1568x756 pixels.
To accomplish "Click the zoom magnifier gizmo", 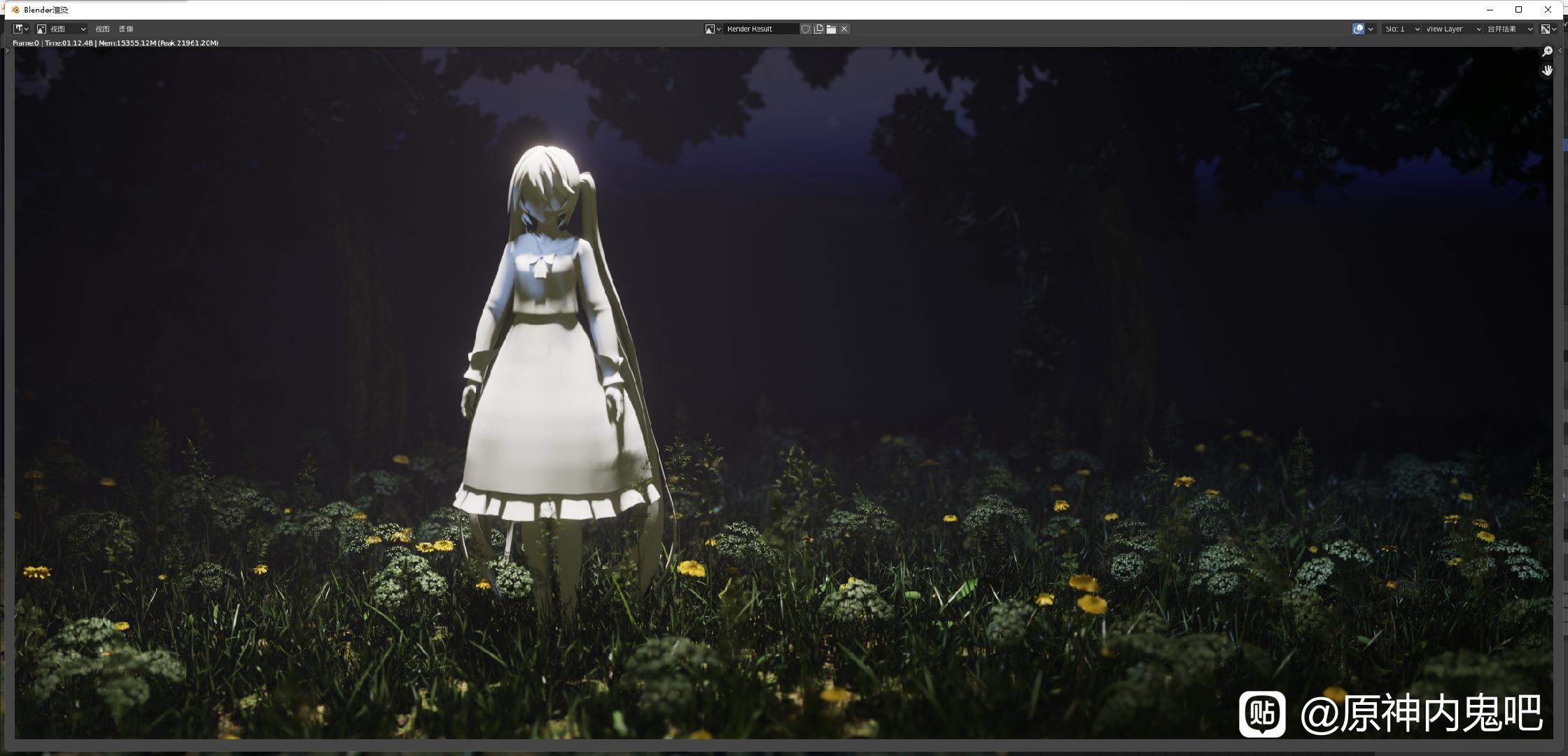I will click(x=1547, y=51).
